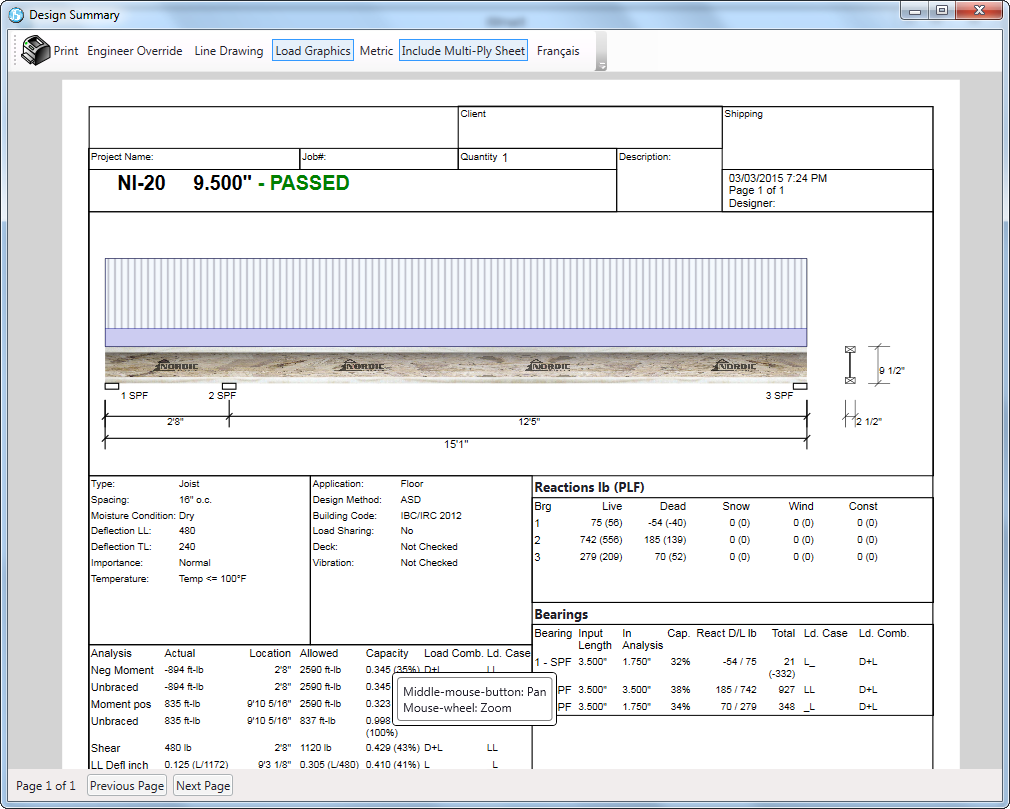Maximize the Design Summary window

[x=941, y=11]
